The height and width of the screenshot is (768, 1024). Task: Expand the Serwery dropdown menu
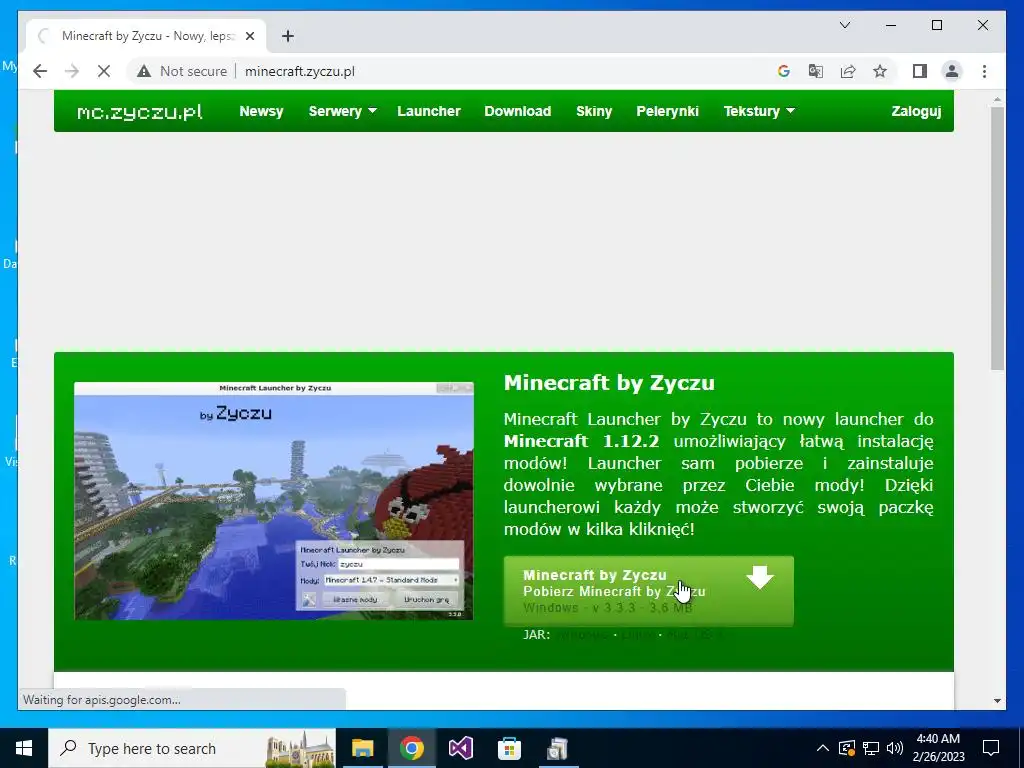[342, 111]
